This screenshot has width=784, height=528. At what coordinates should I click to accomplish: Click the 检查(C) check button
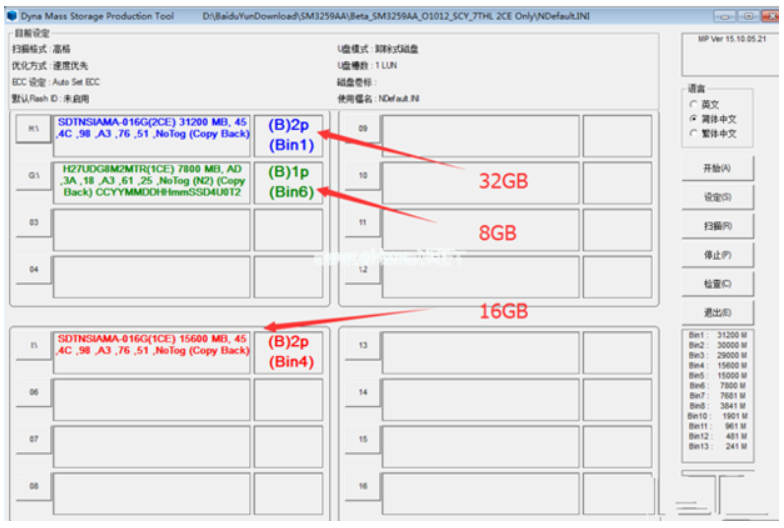coord(718,284)
